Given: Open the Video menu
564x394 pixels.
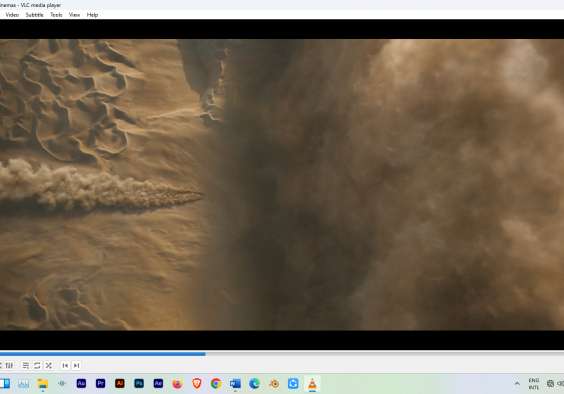Looking at the screenshot, I should (x=12, y=15).
